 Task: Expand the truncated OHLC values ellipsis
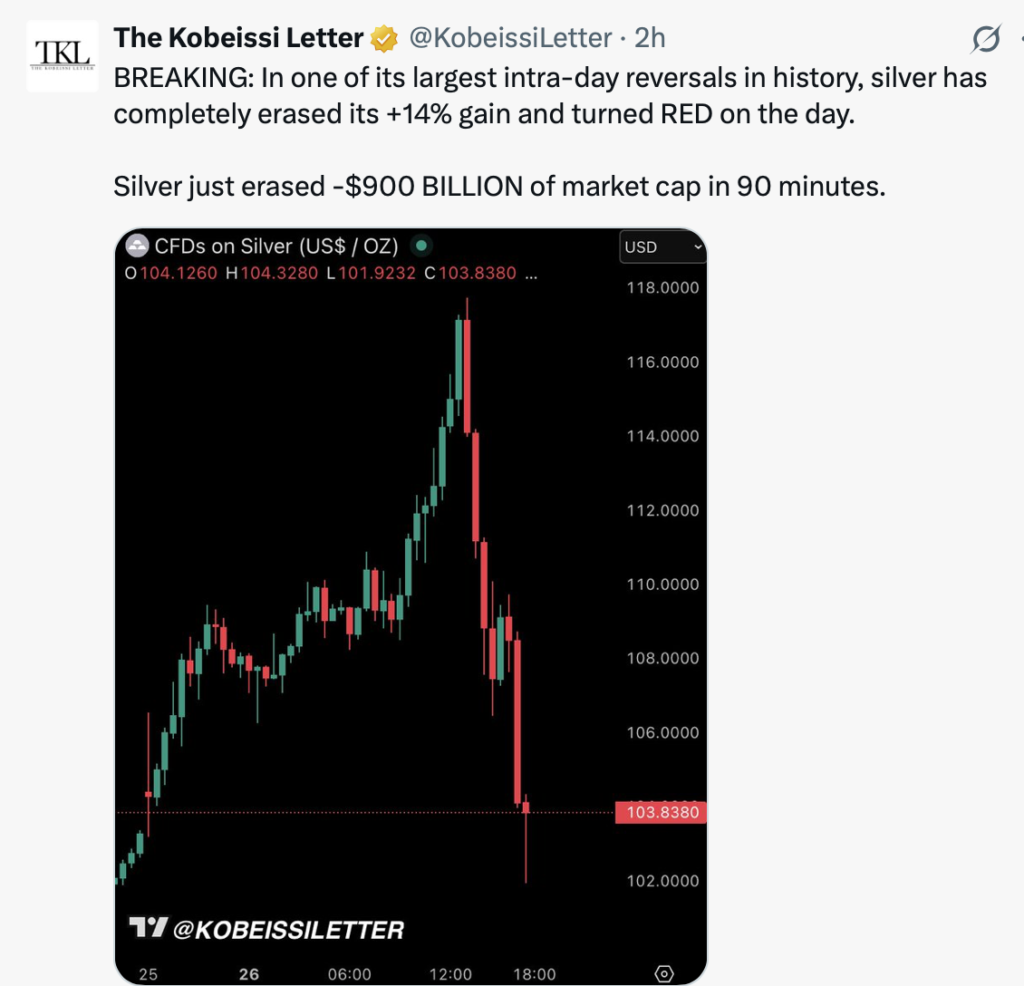point(531,272)
